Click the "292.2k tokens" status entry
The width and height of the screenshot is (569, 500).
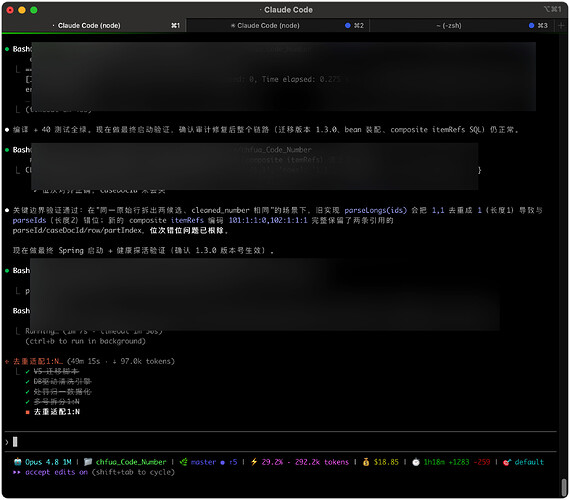click(x=322, y=462)
